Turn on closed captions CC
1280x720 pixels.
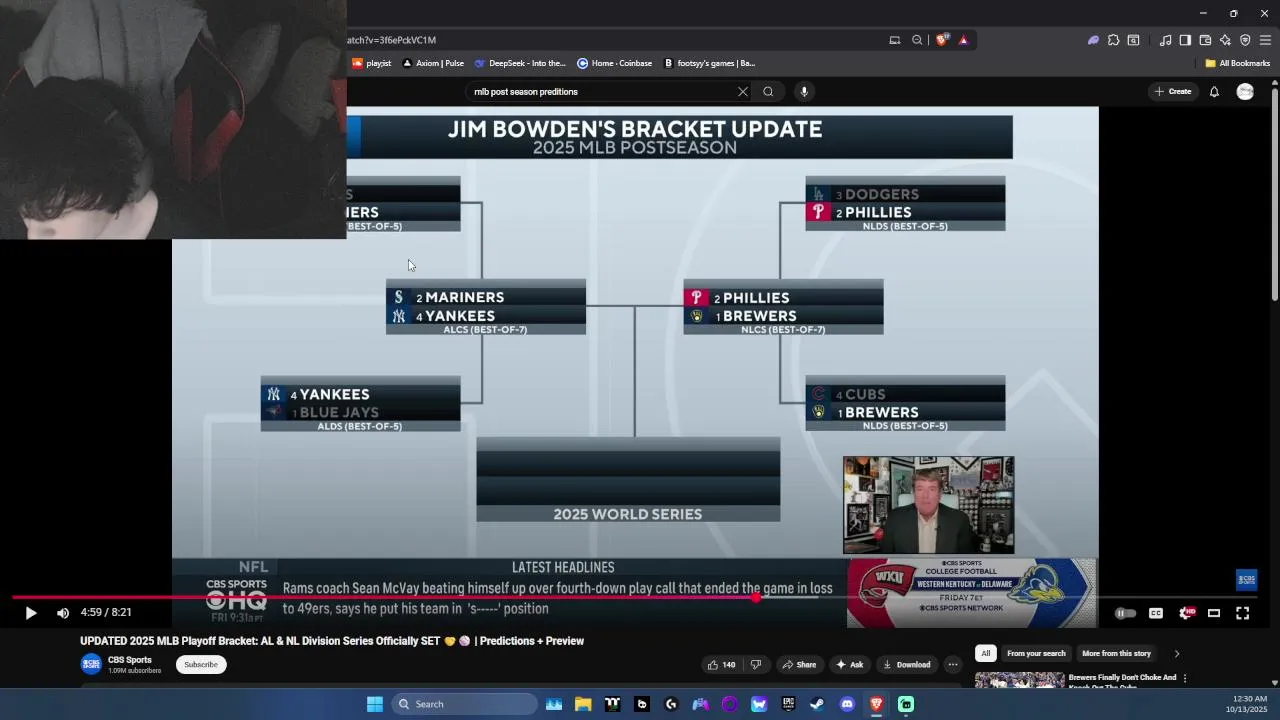pos(1156,613)
